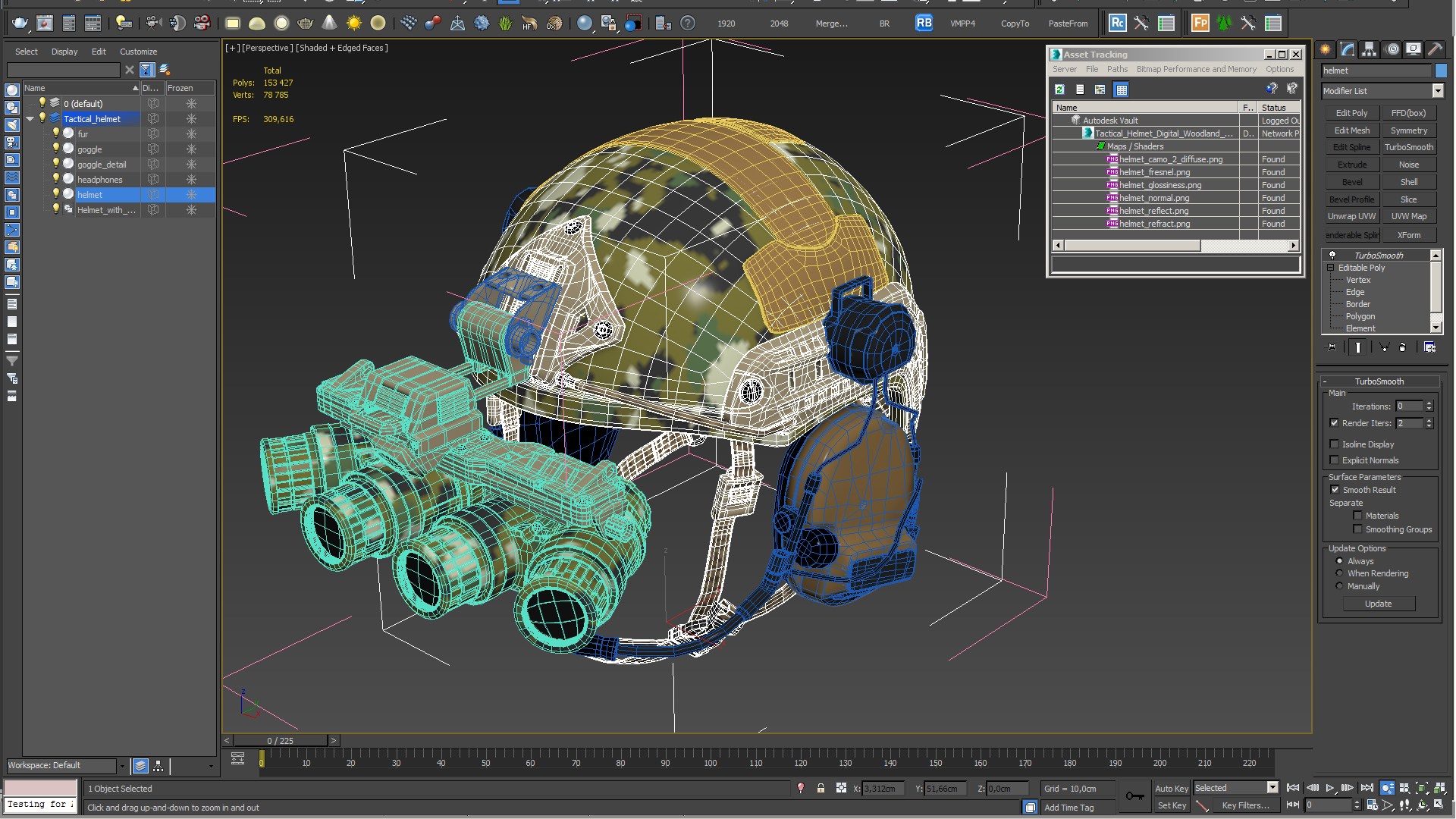
Task: Click the sun light icon in toolbar
Action: 353,24
